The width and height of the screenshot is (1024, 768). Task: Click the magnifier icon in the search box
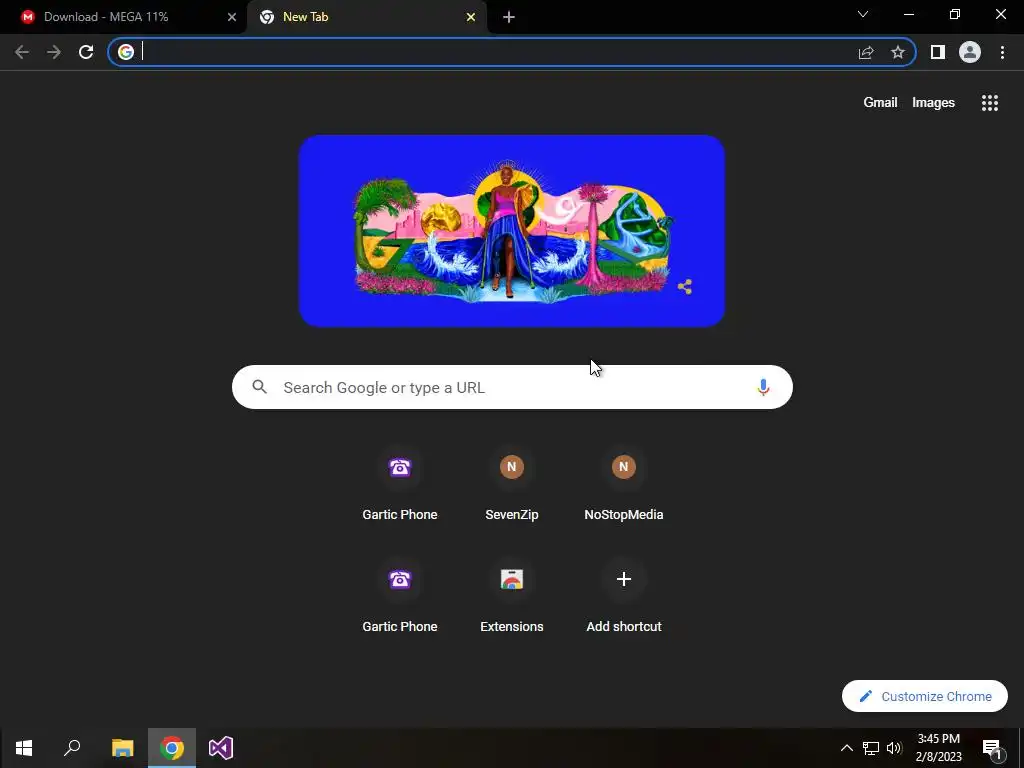tap(260, 387)
